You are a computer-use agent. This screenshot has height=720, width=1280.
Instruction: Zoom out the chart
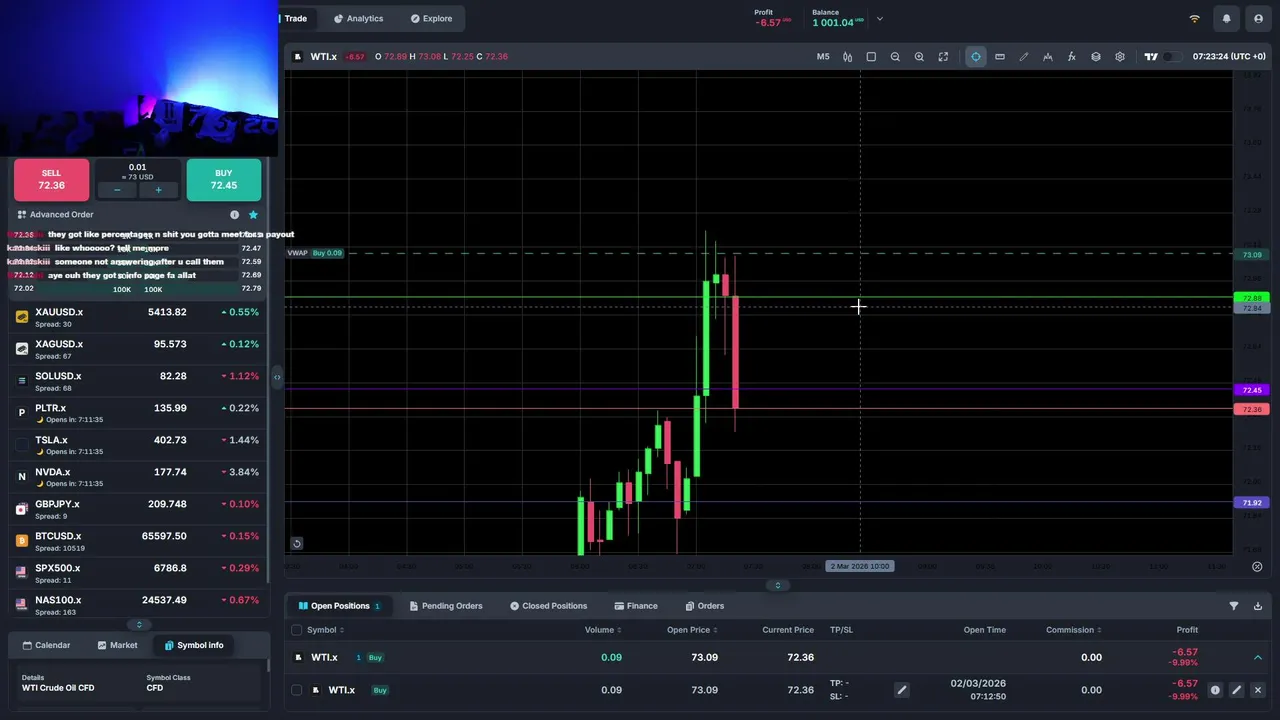pos(895,57)
